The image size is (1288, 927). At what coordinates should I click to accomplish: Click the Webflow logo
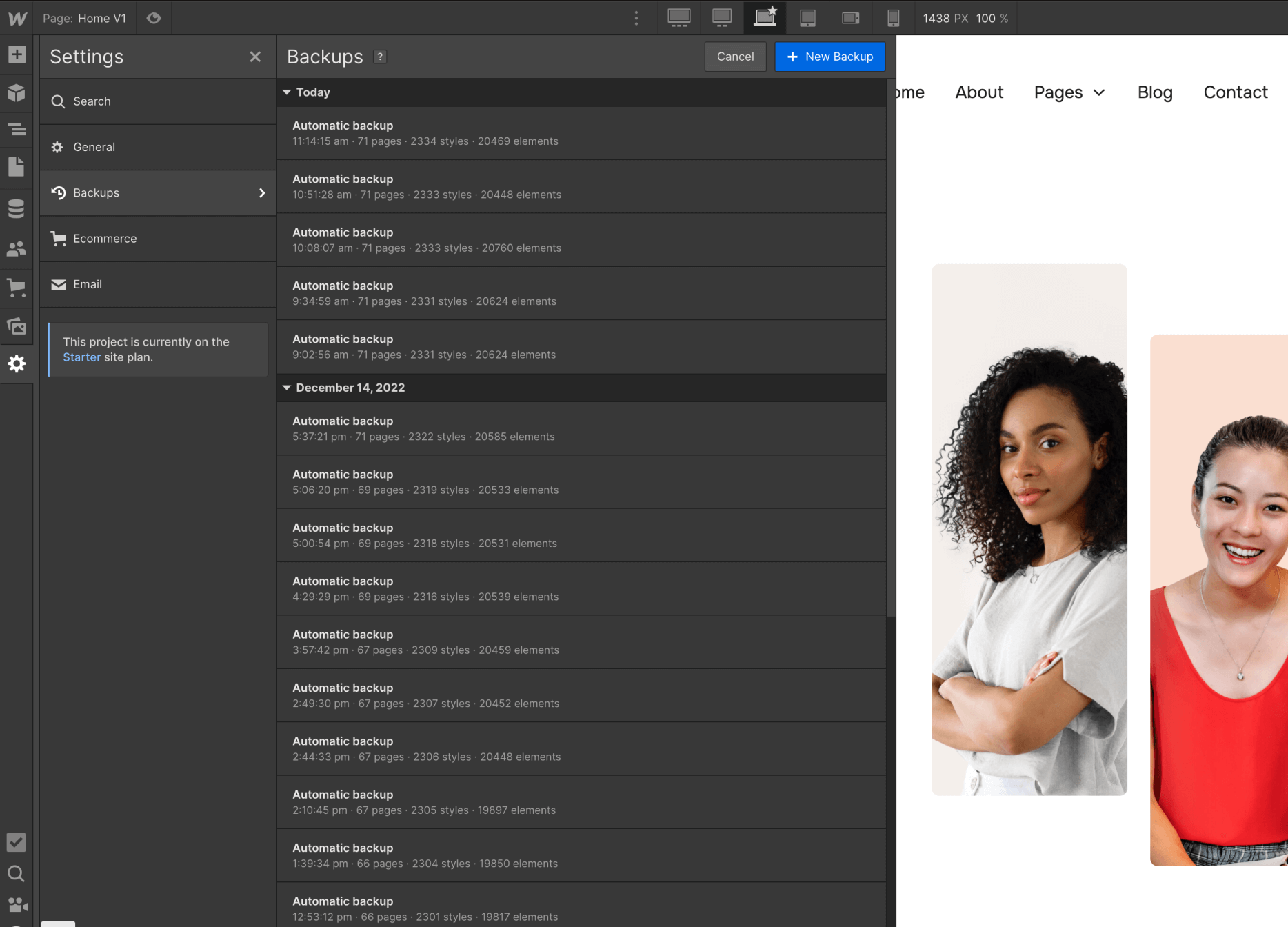[x=17, y=18]
